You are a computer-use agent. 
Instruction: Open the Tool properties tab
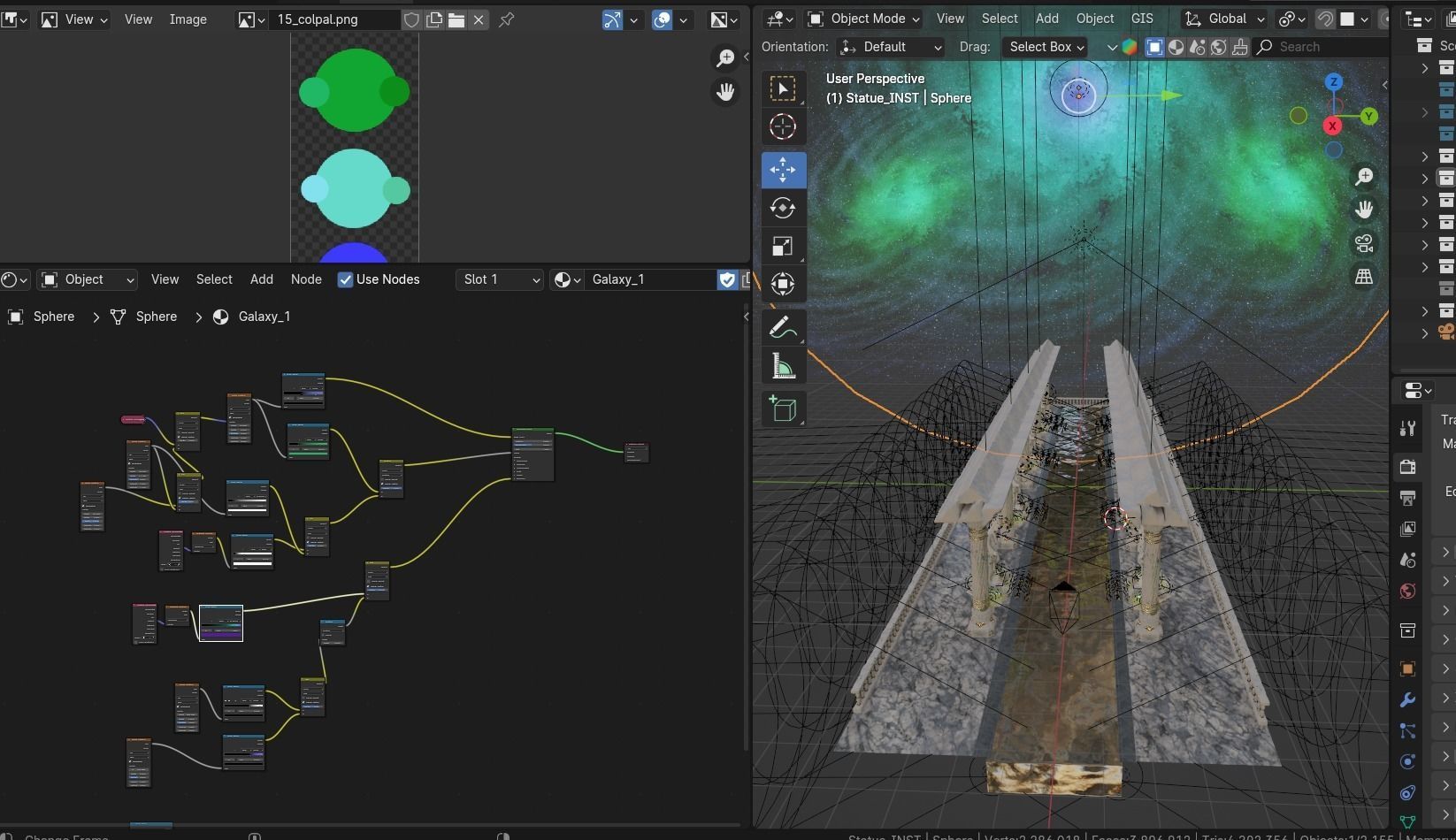[x=1407, y=429]
